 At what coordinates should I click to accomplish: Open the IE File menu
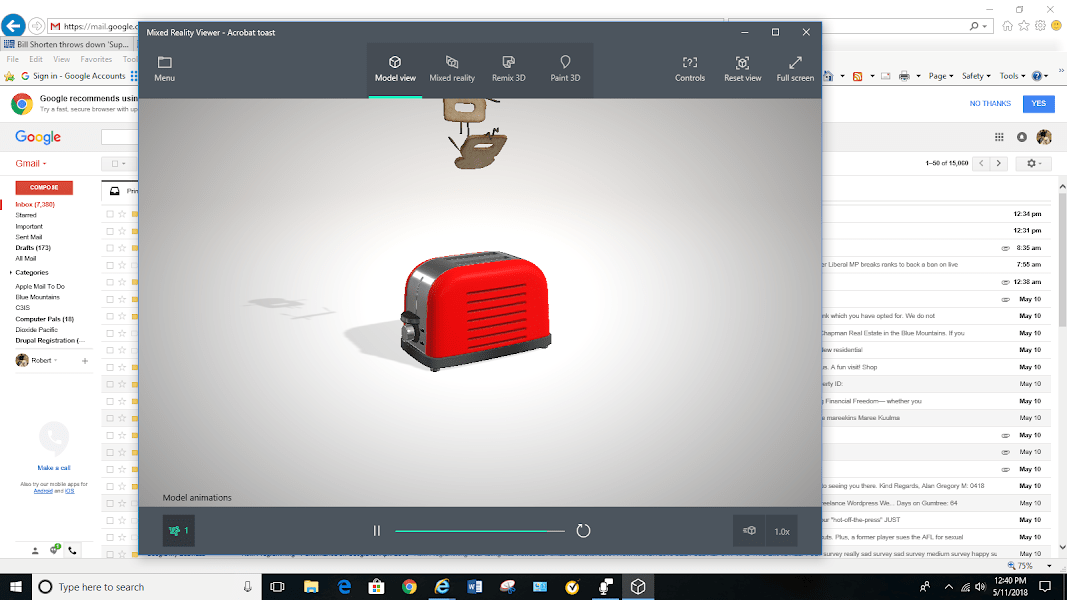point(13,59)
